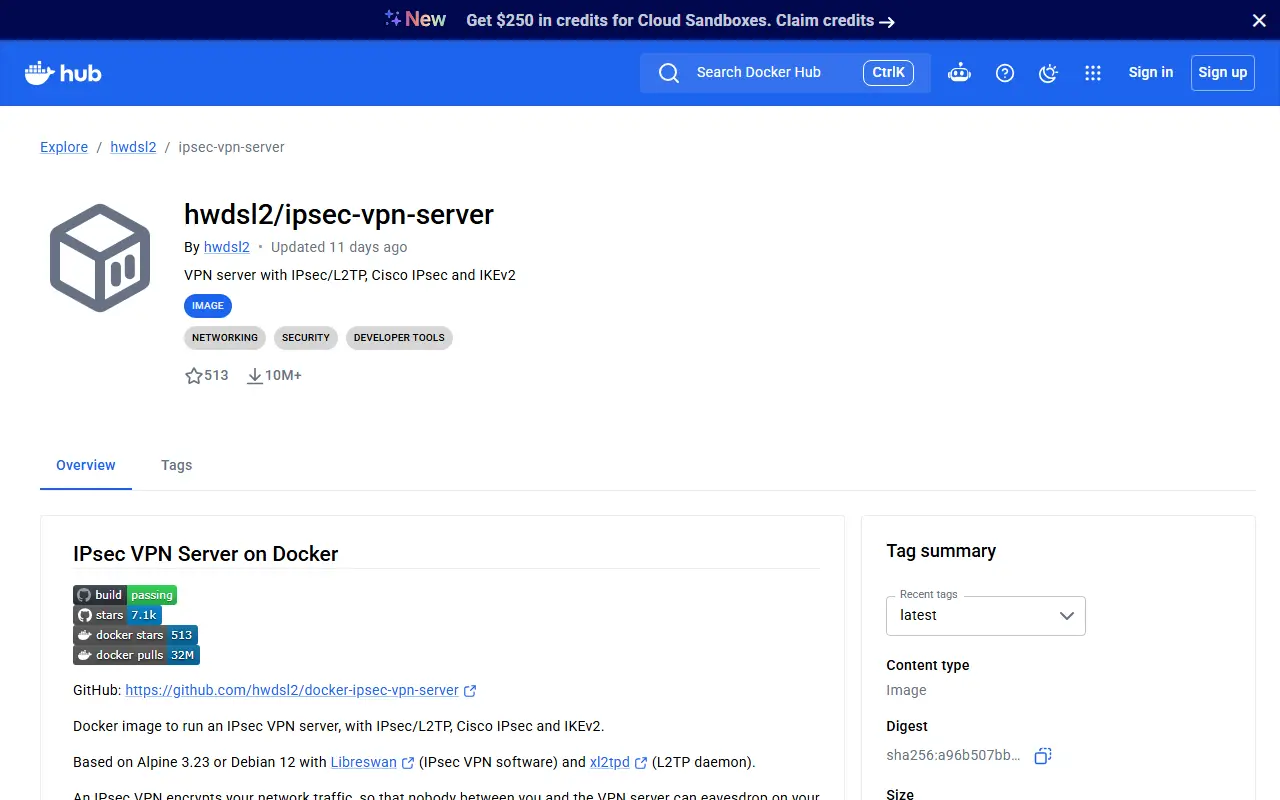Focus the Search Docker Hub field

(785, 73)
